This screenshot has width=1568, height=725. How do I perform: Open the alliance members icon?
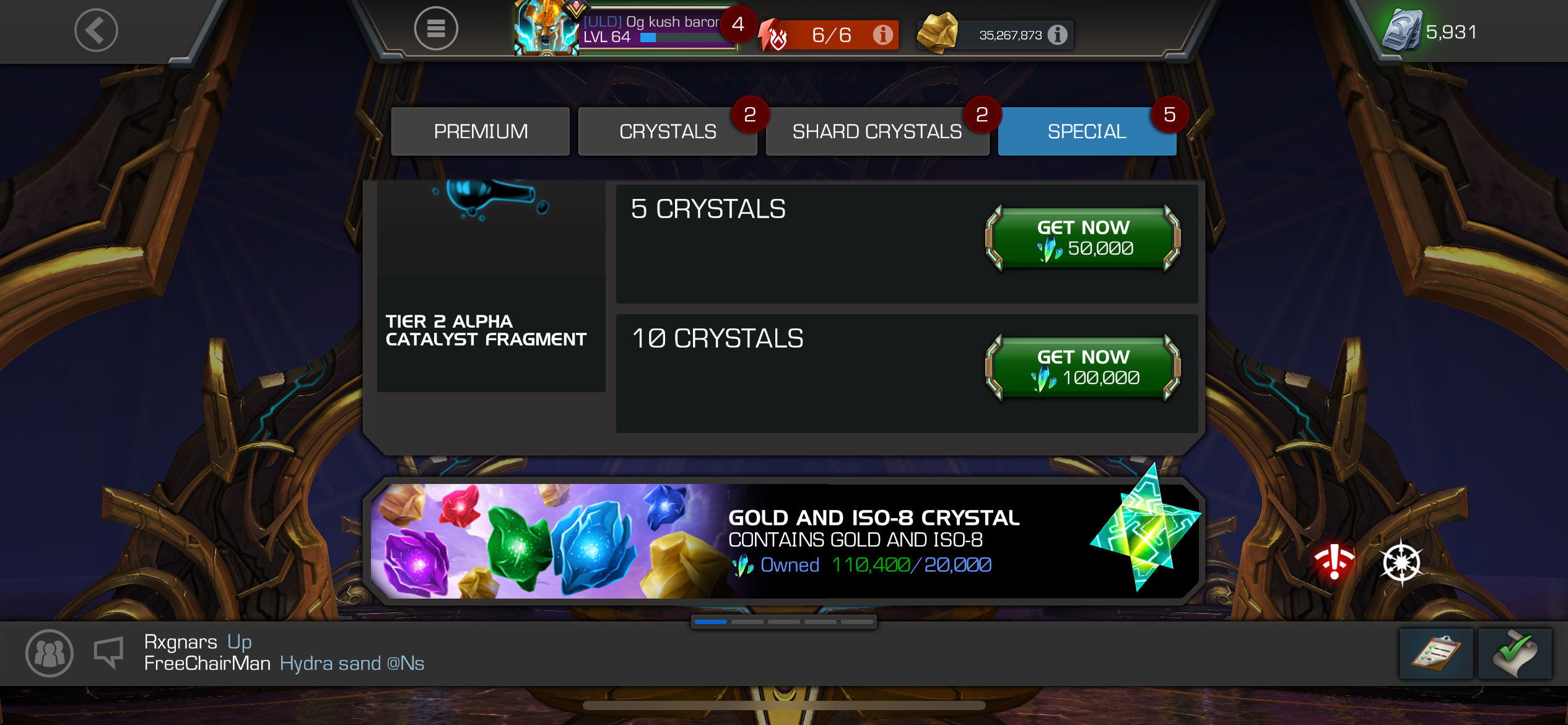point(50,653)
